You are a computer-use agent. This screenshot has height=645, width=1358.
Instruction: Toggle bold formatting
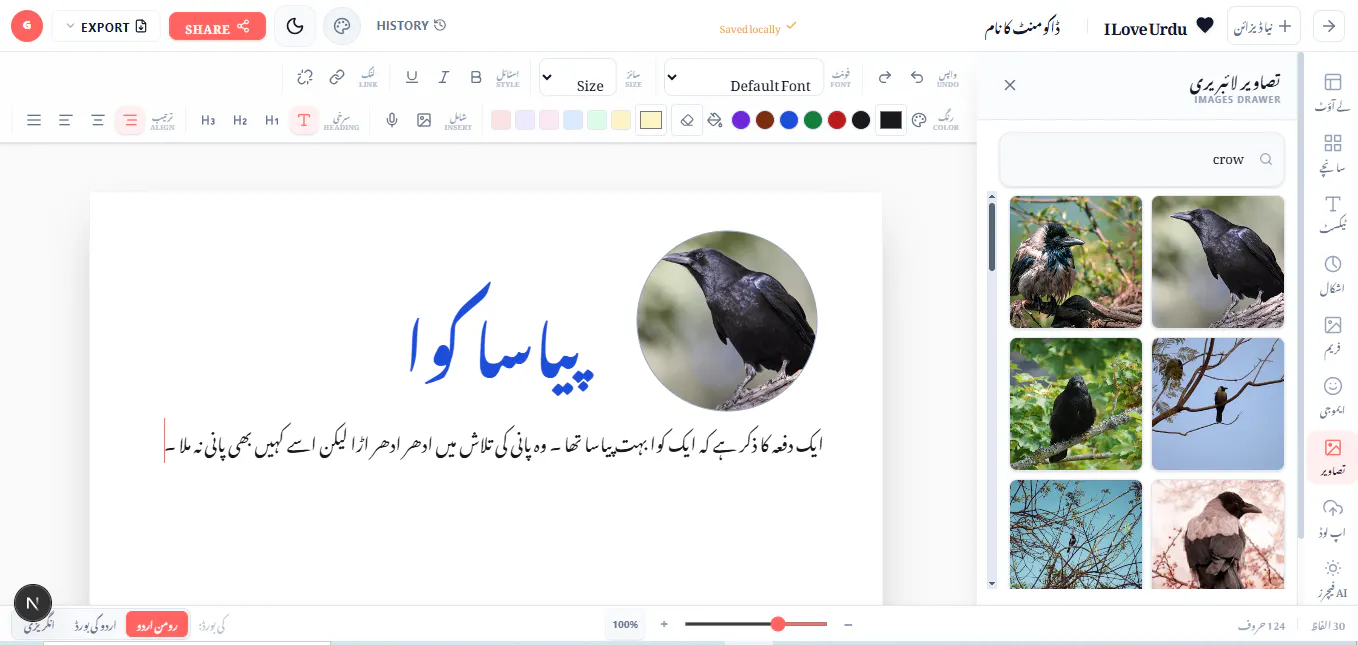click(476, 77)
